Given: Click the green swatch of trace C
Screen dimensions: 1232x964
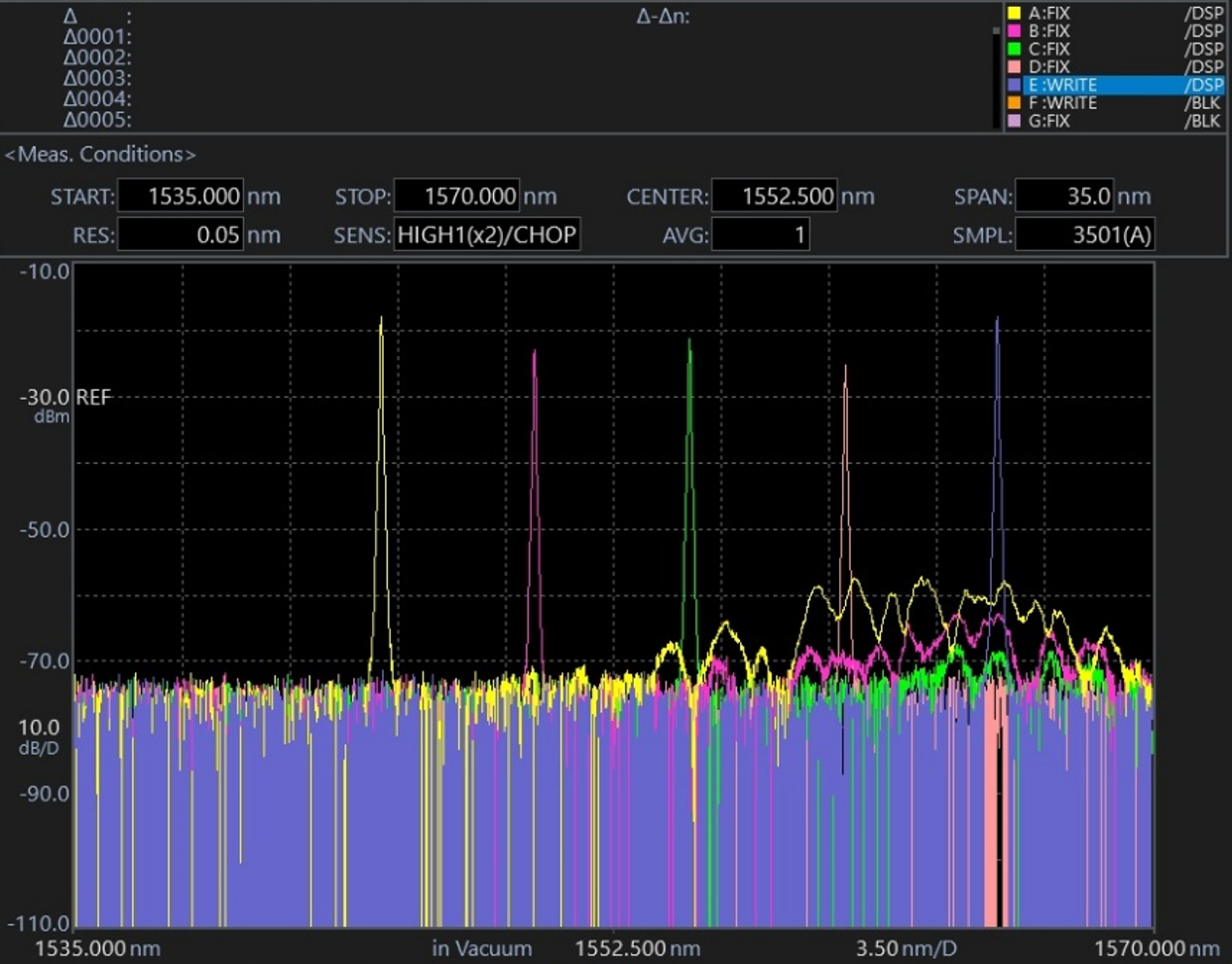Looking at the screenshot, I should click(x=1014, y=49).
